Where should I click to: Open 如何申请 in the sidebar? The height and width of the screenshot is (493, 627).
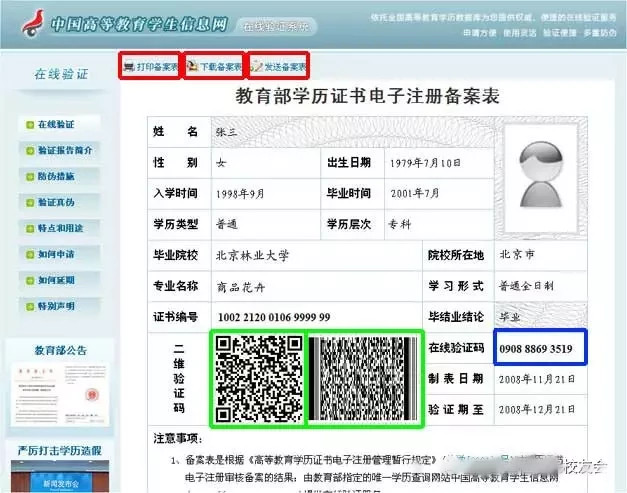click(59, 254)
